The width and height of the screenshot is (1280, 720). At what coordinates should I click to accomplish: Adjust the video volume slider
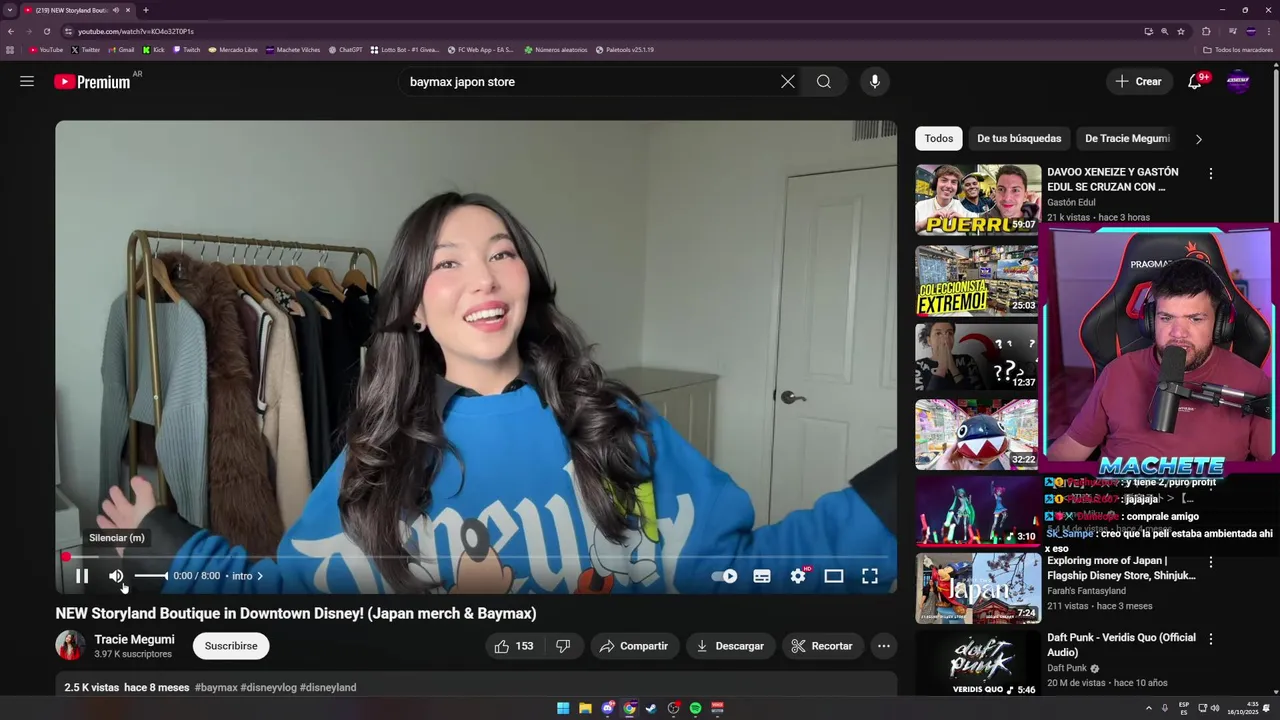pyautogui.click(x=151, y=576)
